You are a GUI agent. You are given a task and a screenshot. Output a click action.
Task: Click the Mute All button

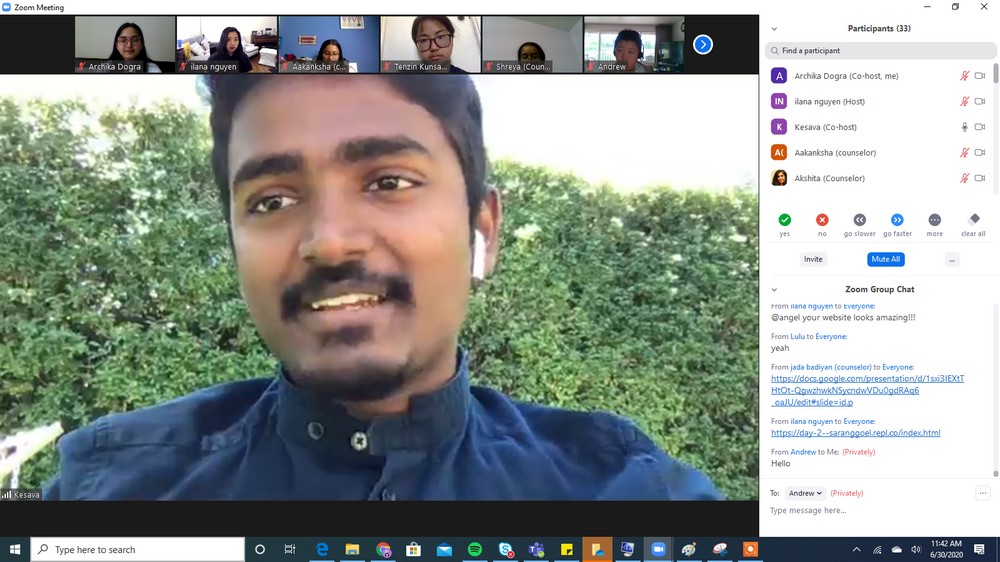point(885,259)
